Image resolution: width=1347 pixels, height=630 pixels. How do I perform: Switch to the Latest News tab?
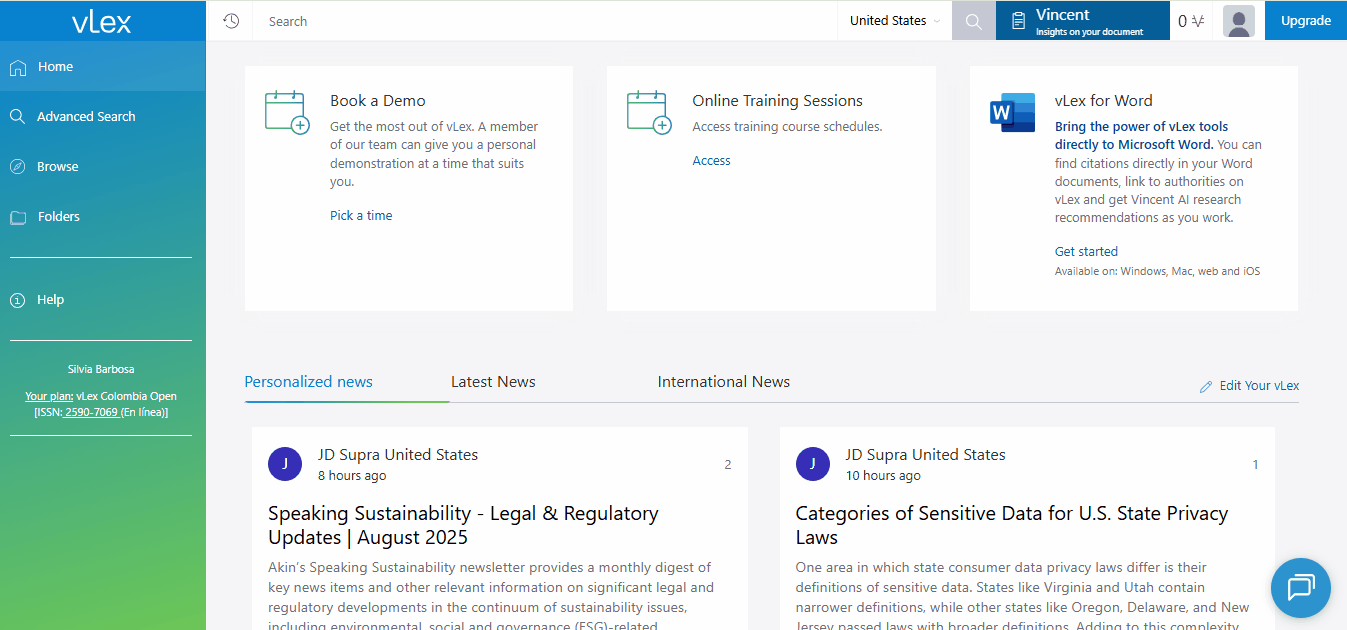tap(493, 382)
